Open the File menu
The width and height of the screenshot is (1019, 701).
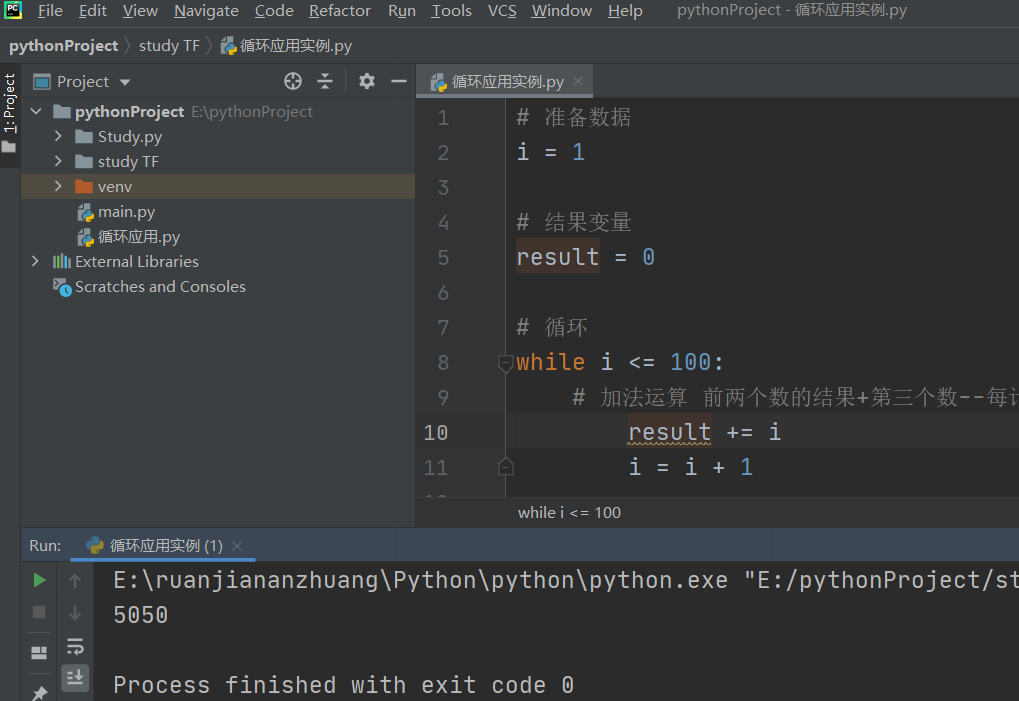point(50,10)
